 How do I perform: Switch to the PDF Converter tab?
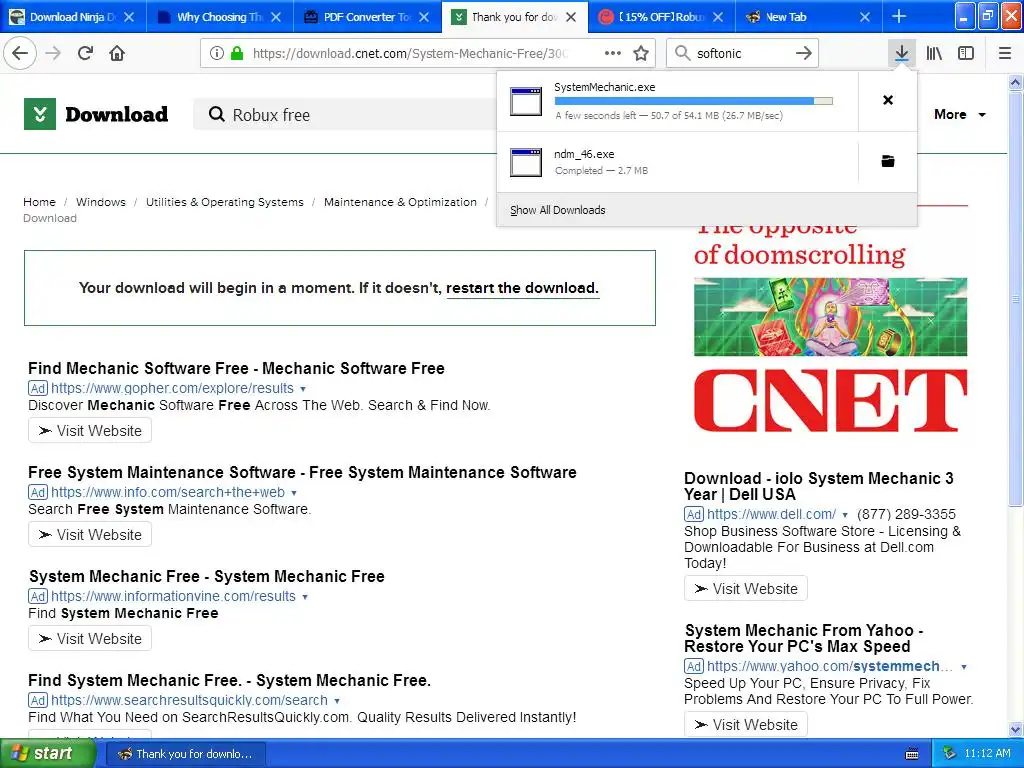click(367, 17)
